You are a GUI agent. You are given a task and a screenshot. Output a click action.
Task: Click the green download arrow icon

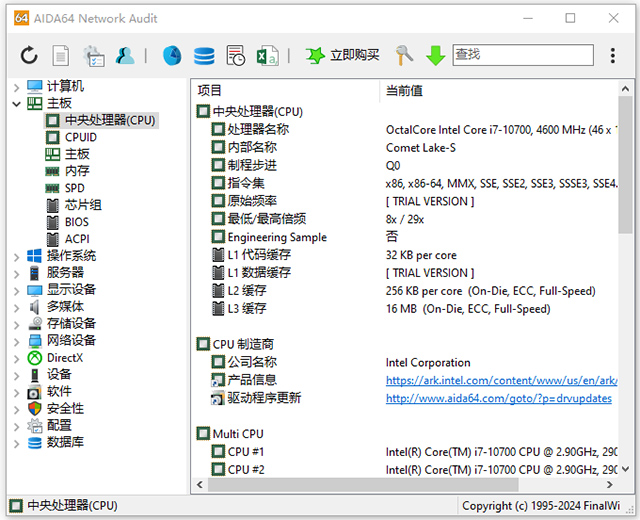tap(436, 56)
